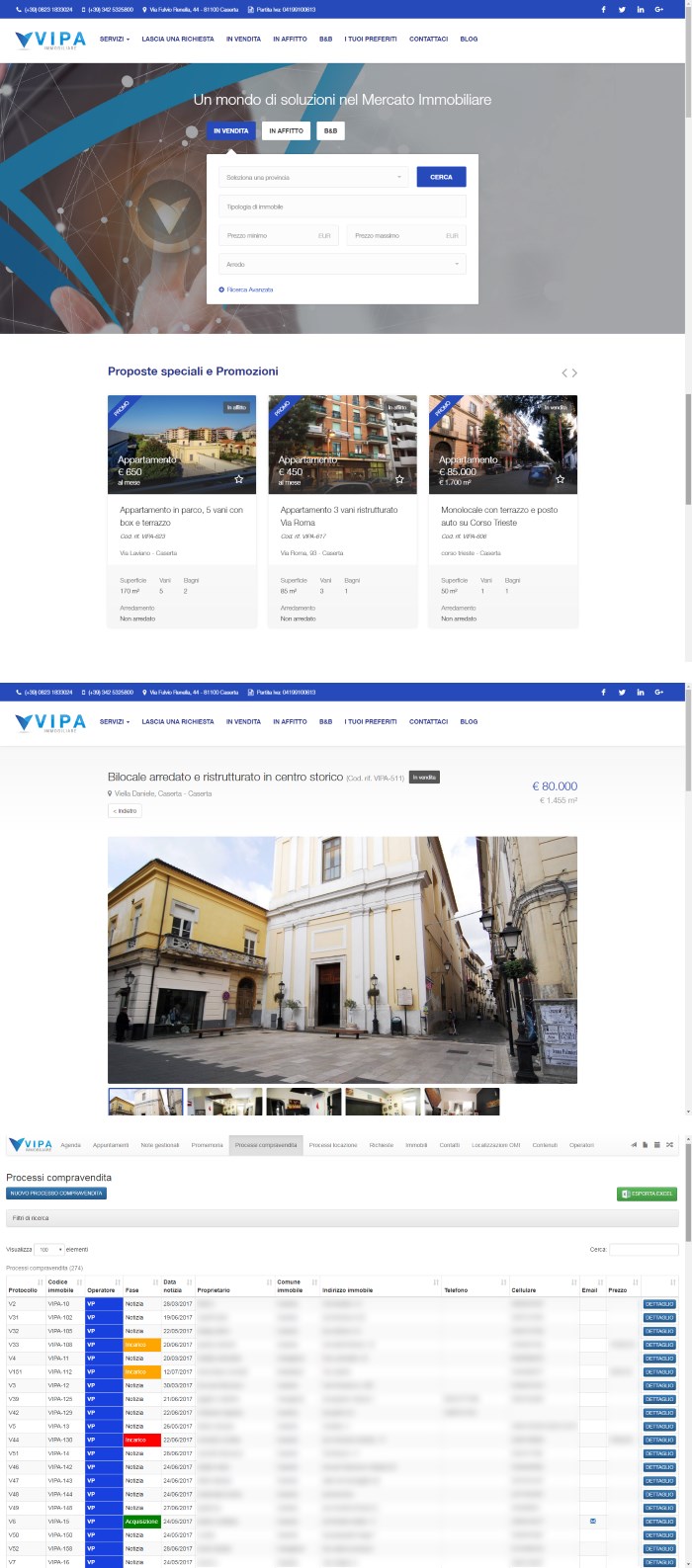This screenshot has width=692, height=1568.
Task: Switch to the B&B search tab
Action: 330,130
